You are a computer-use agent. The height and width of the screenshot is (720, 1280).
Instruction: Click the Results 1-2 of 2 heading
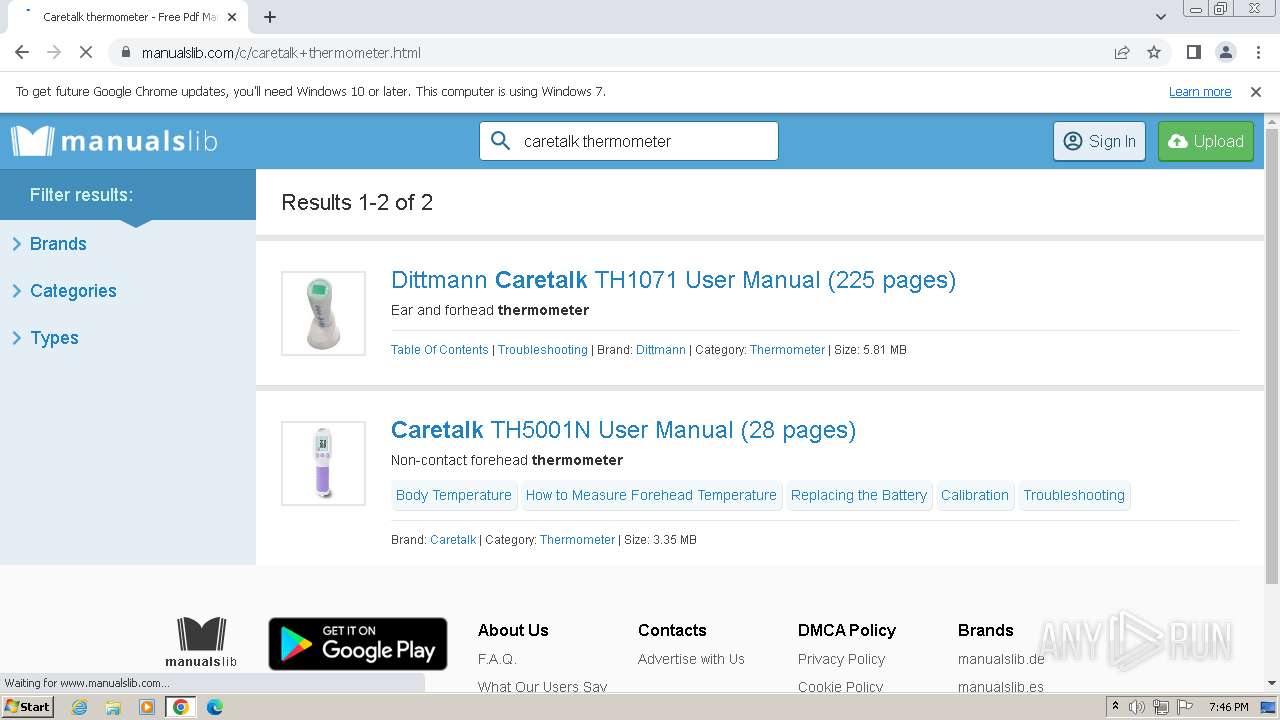357,202
